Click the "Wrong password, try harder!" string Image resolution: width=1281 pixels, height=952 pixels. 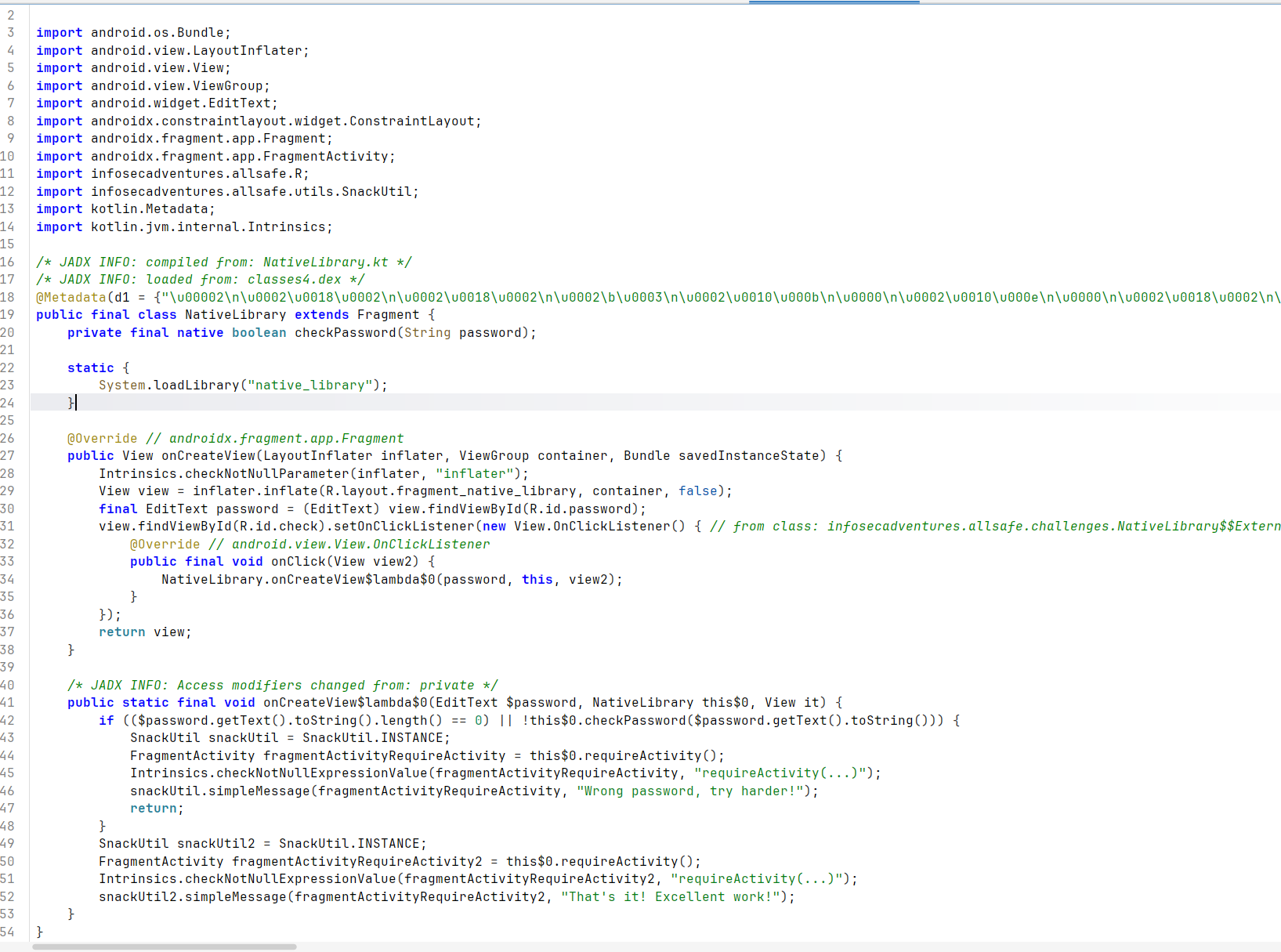click(689, 791)
